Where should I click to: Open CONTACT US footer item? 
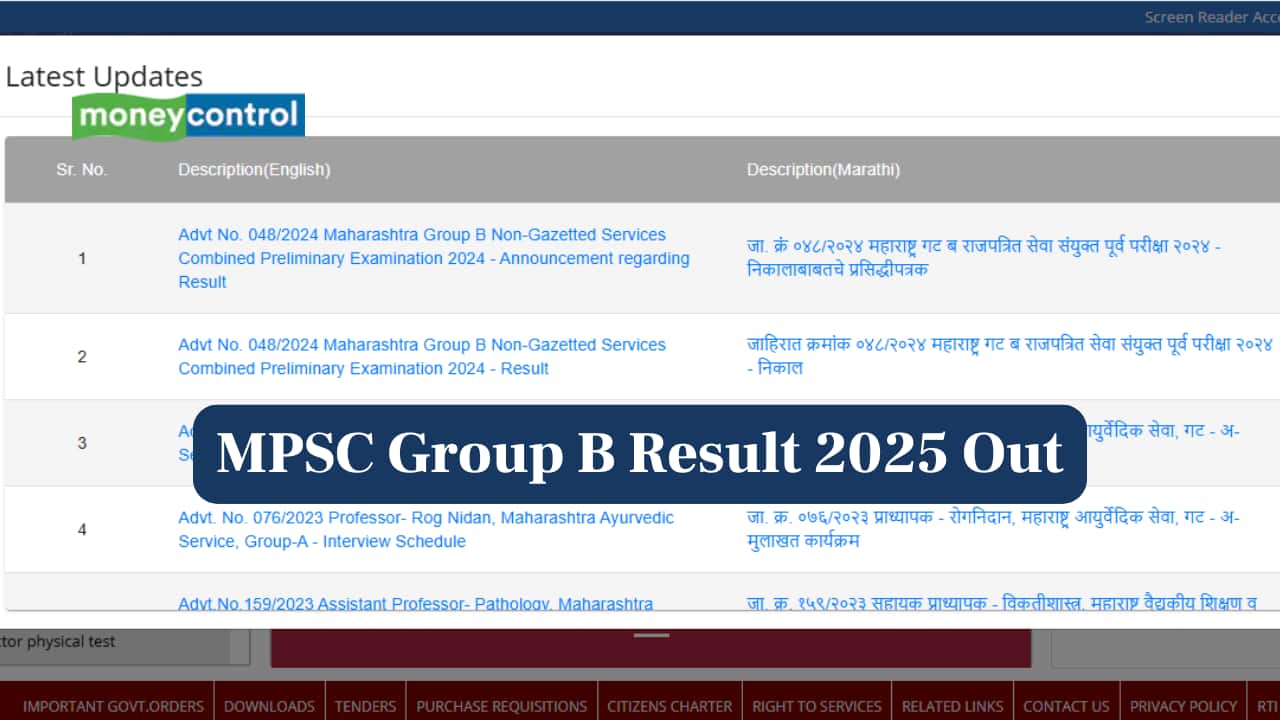(1066, 706)
